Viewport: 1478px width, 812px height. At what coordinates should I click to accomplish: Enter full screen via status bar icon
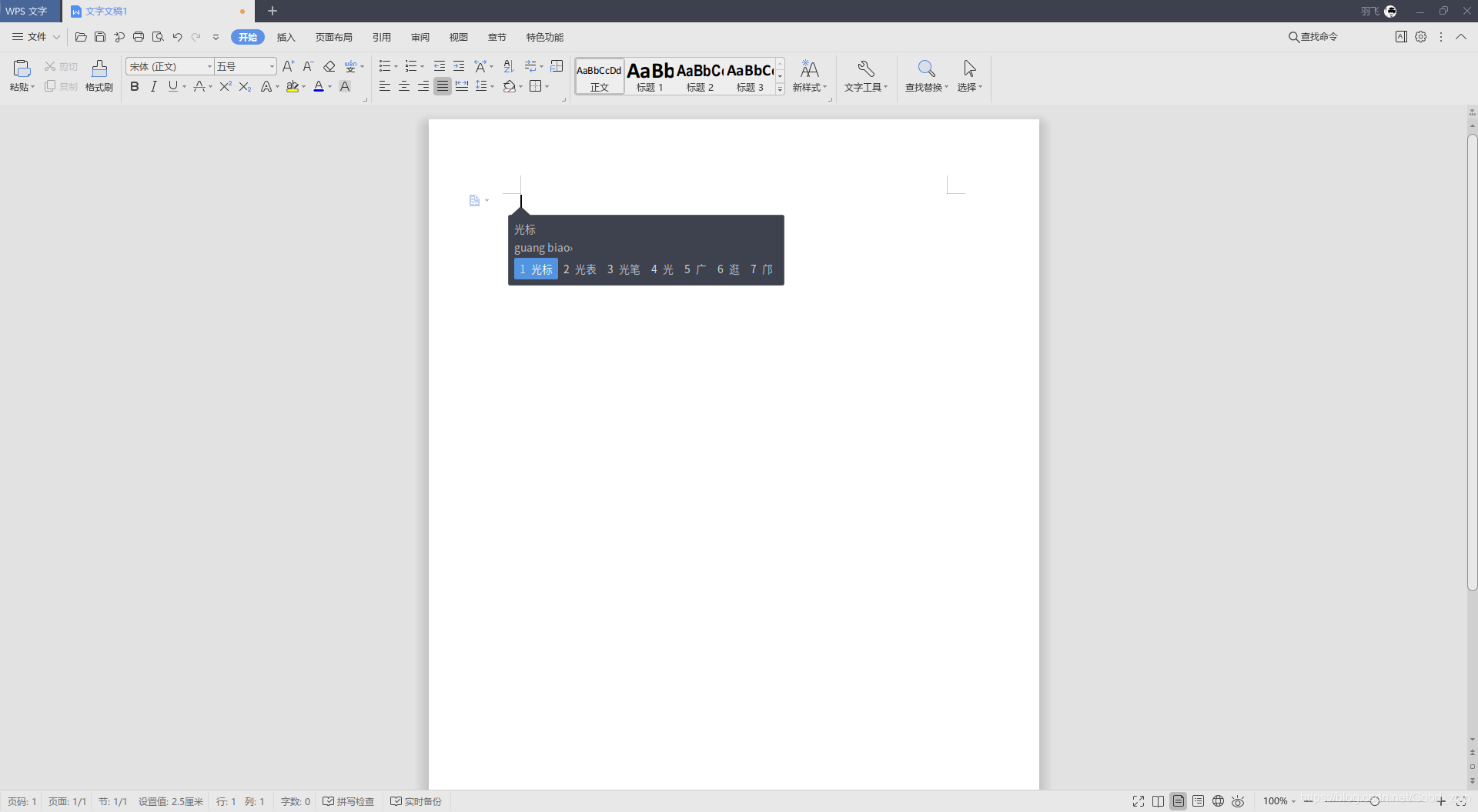click(1139, 801)
